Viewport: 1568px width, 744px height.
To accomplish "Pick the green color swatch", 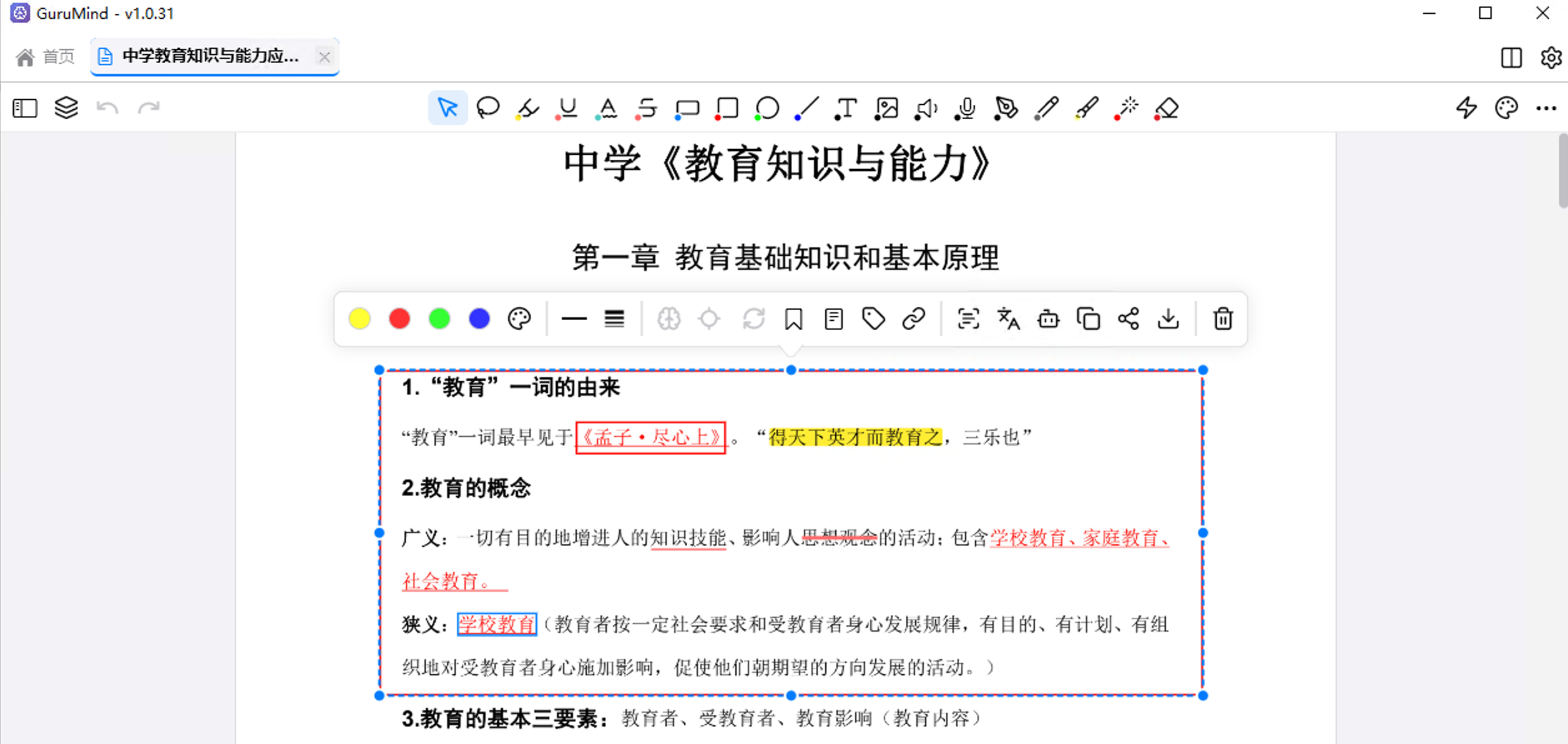I will [439, 319].
